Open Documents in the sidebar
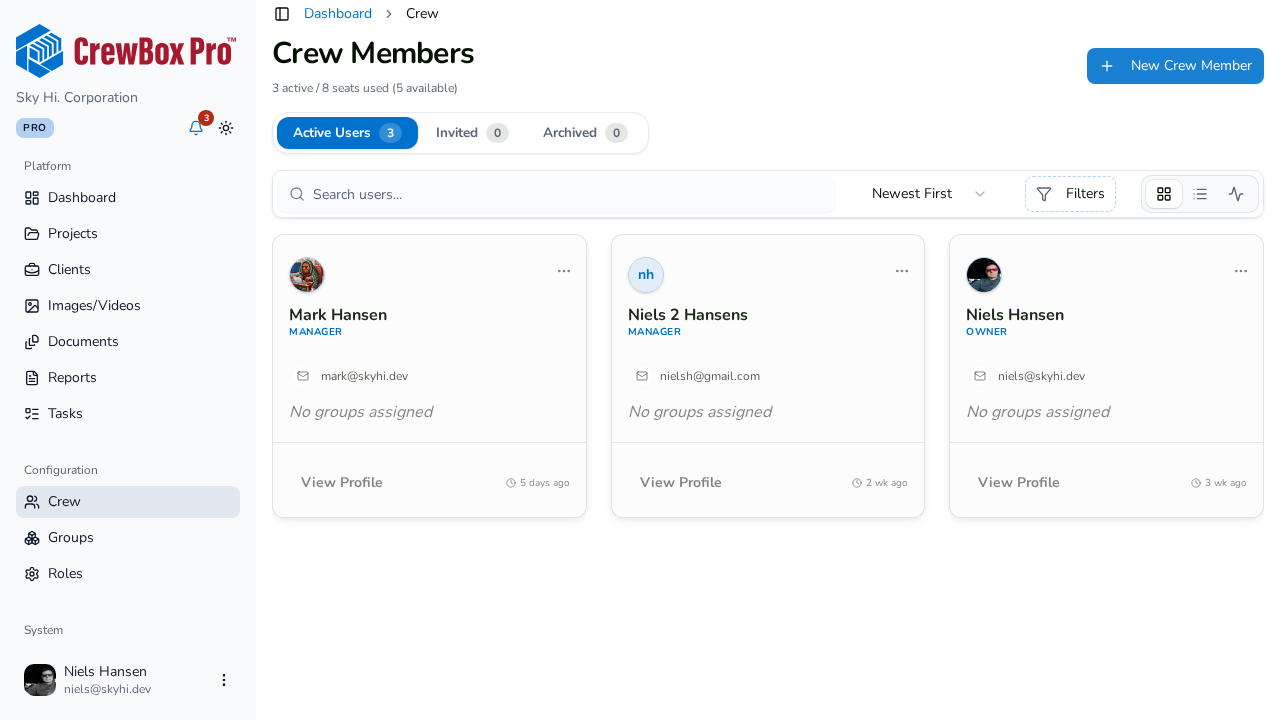The height and width of the screenshot is (720, 1280). (128, 342)
